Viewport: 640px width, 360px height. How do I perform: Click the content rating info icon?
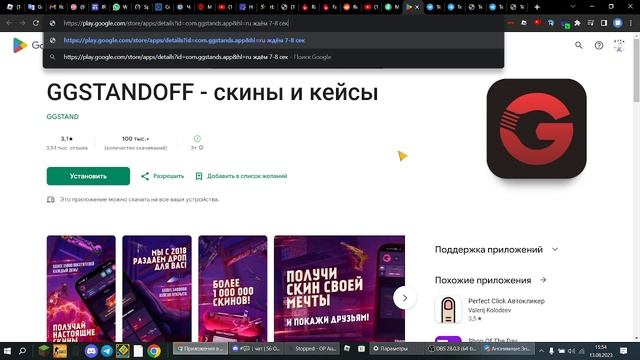coord(197,139)
